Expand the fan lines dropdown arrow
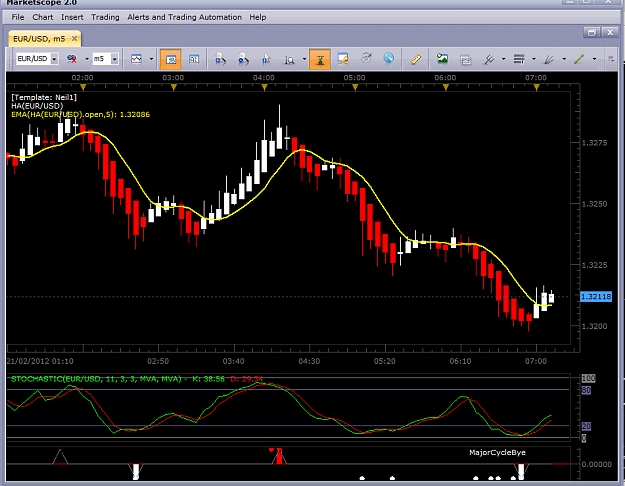 [564, 59]
